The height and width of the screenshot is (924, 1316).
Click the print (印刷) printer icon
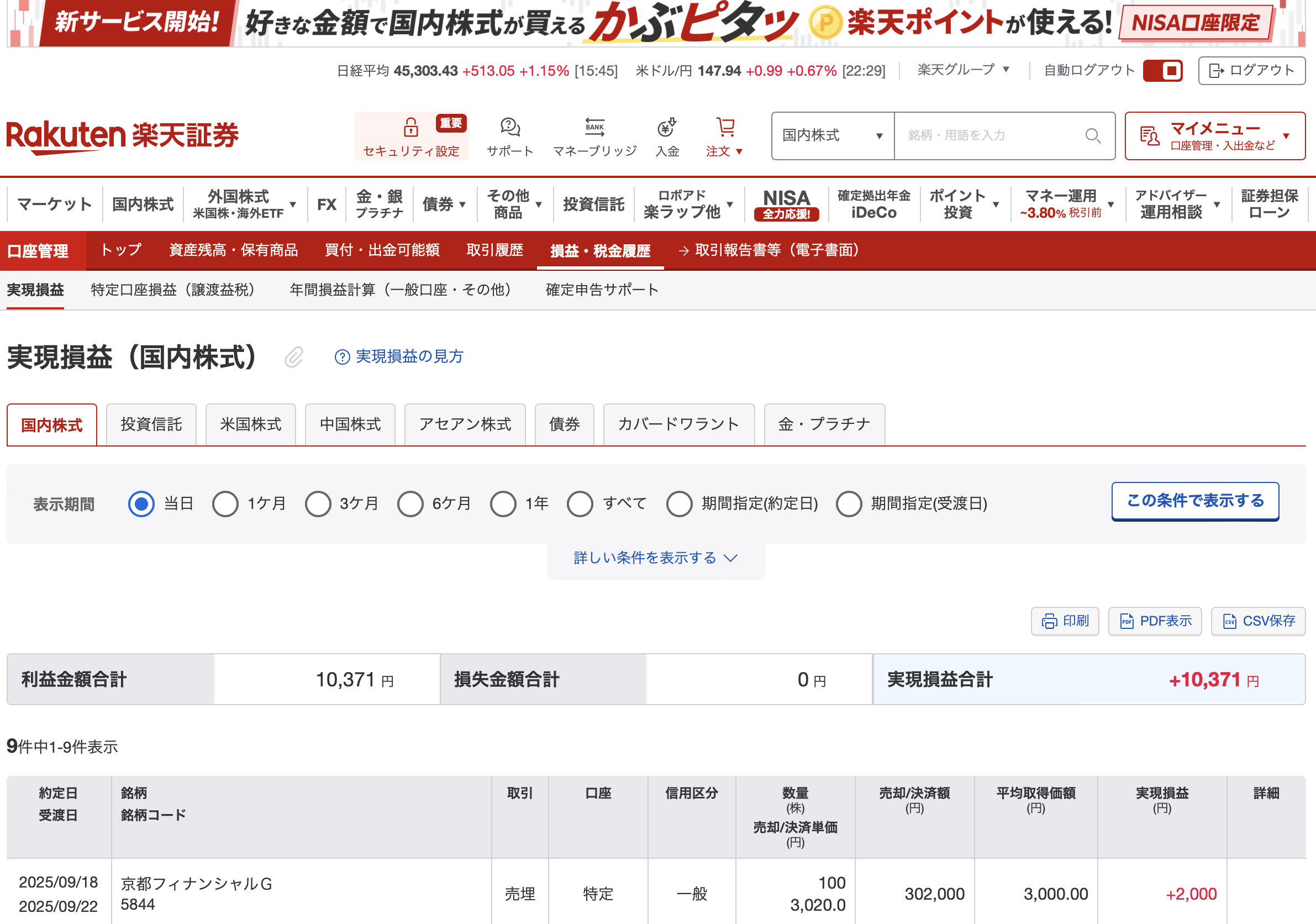(x=1049, y=621)
